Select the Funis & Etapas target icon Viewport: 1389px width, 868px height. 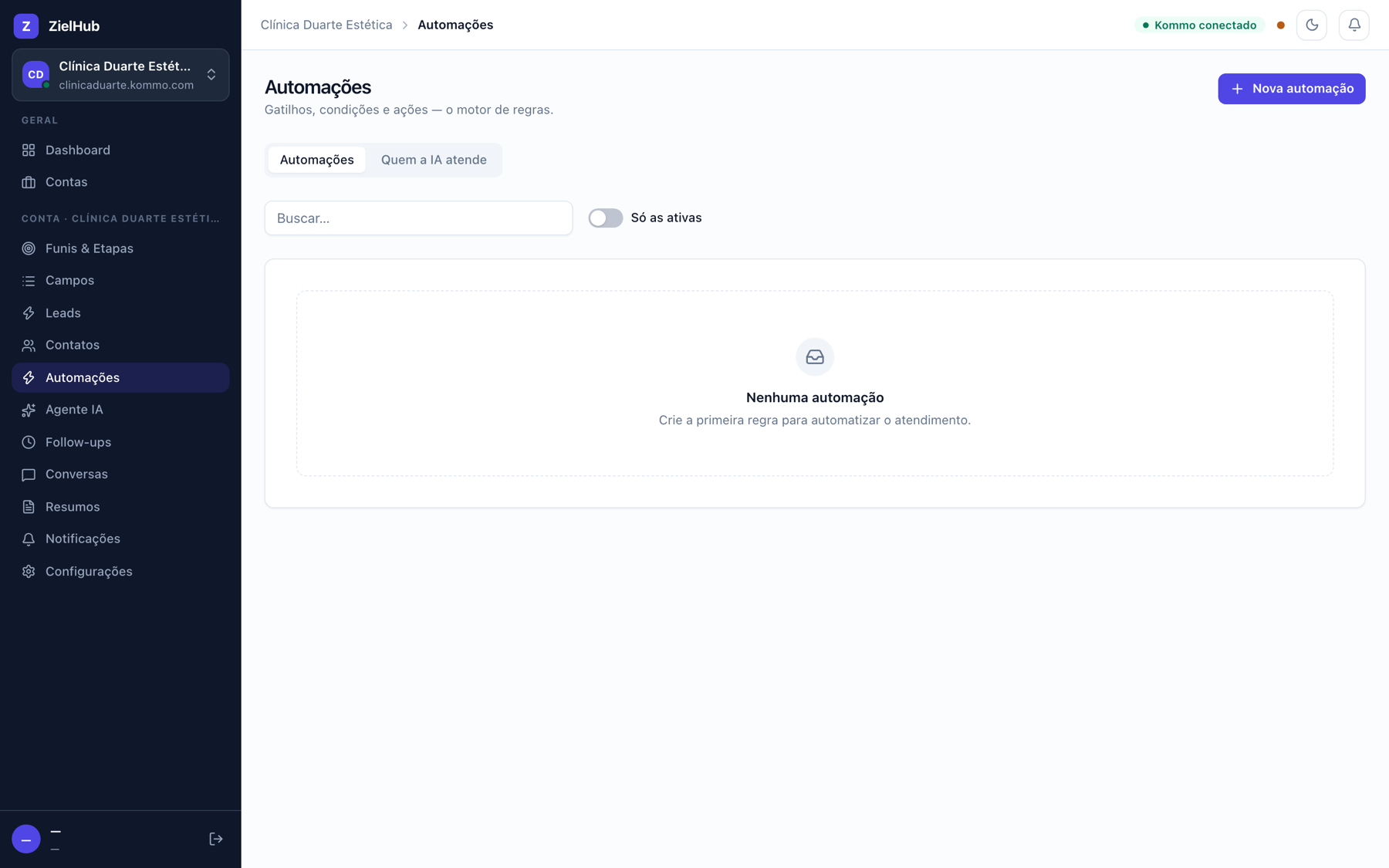point(29,248)
